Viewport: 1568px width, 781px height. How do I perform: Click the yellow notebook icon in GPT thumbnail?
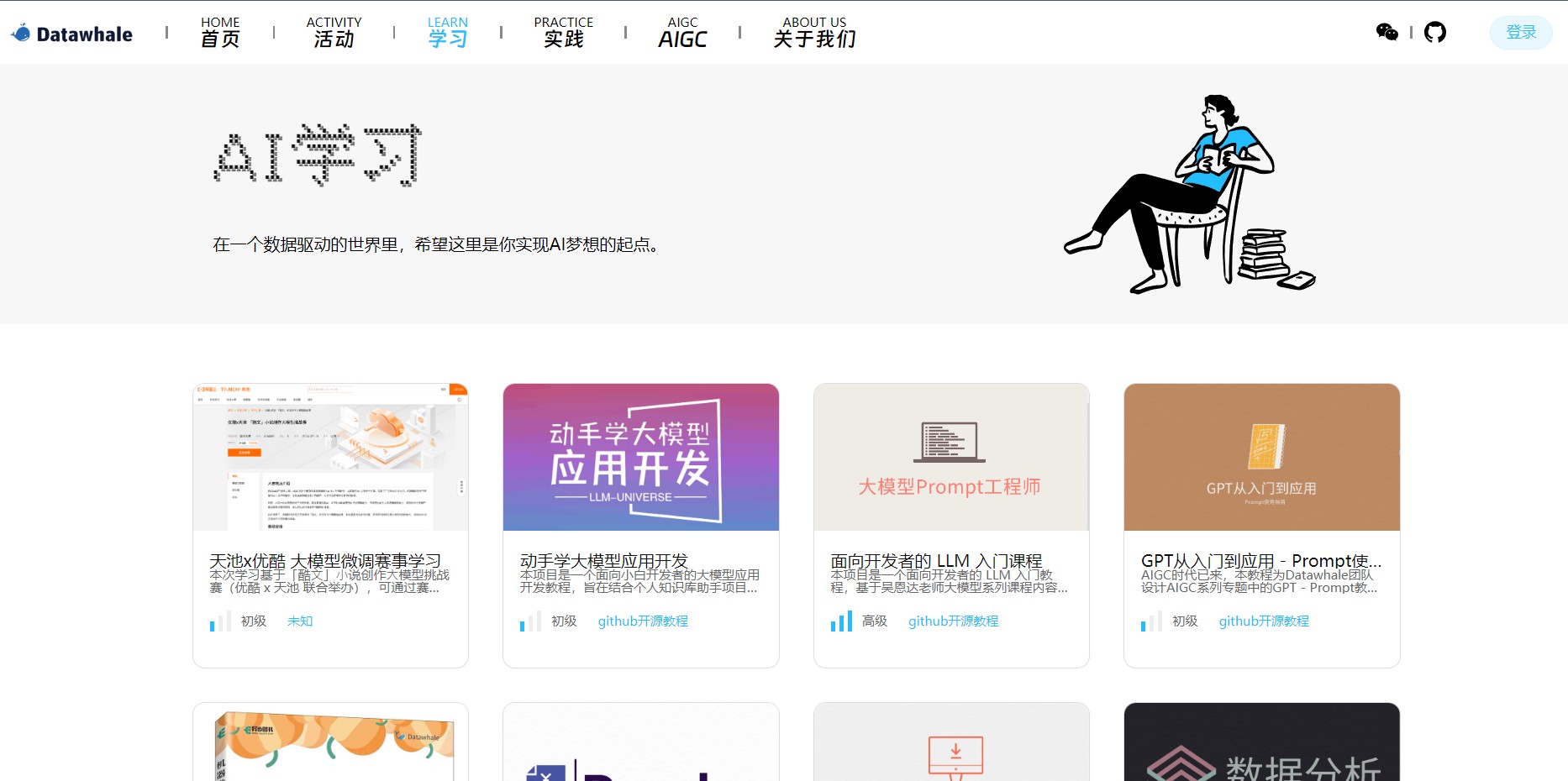click(x=1266, y=446)
